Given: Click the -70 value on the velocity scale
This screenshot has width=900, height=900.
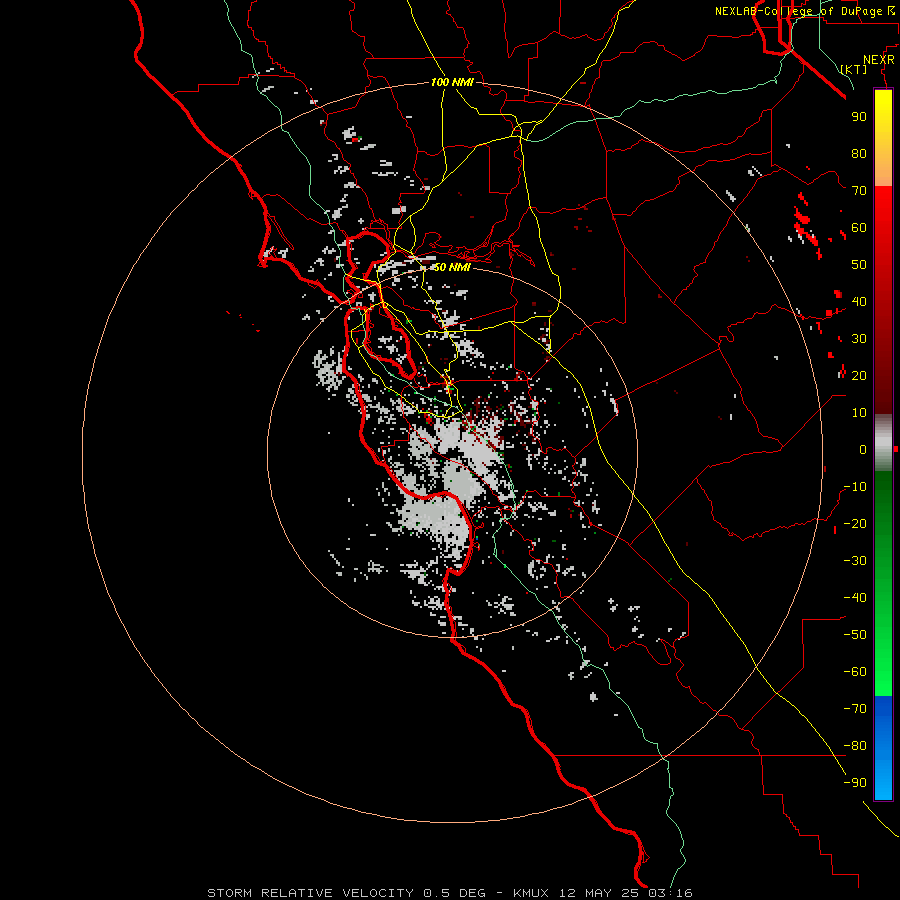Looking at the screenshot, I should (855, 709).
